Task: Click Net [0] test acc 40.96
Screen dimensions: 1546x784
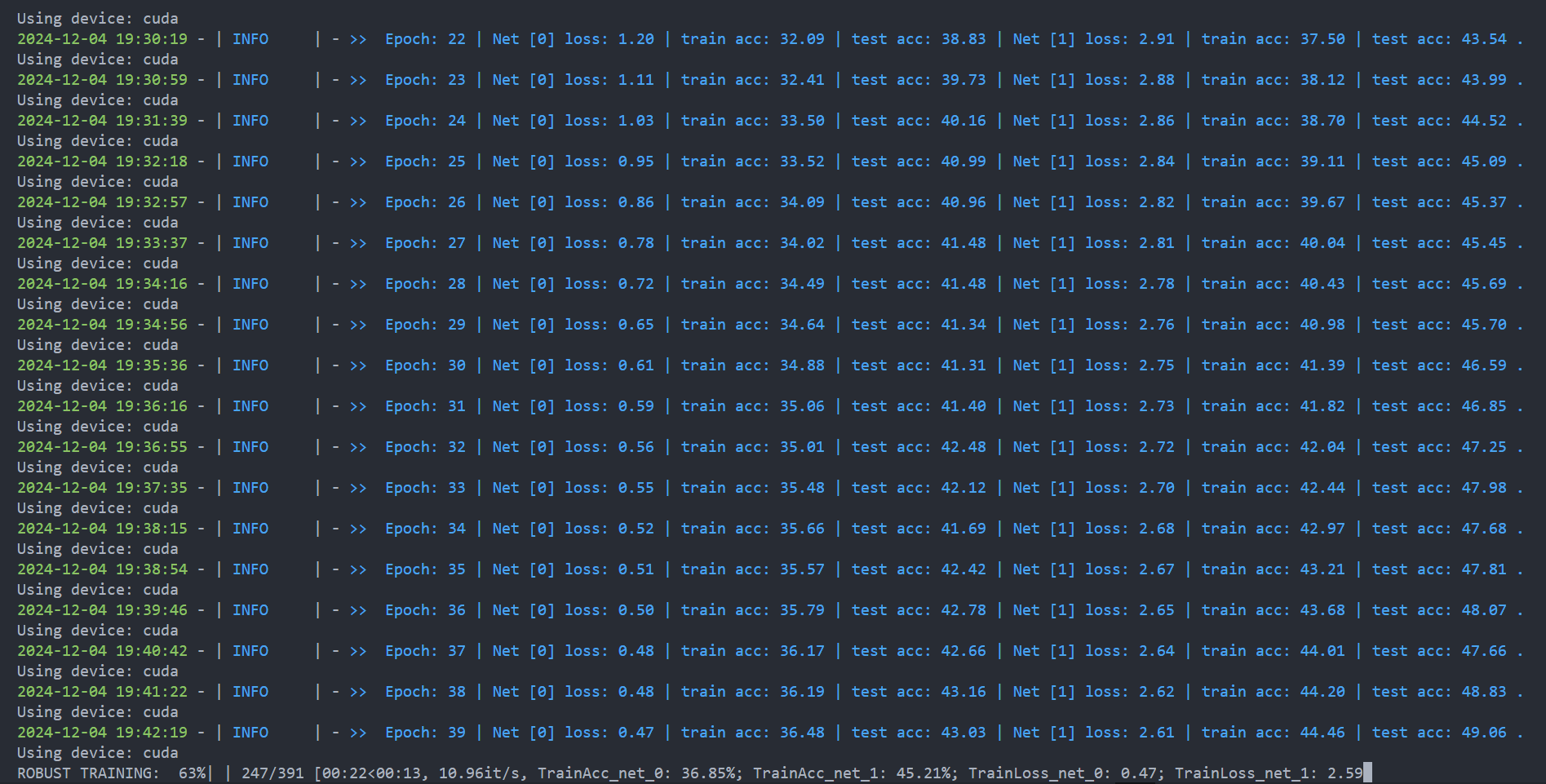Action: click(x=963, y=202)
